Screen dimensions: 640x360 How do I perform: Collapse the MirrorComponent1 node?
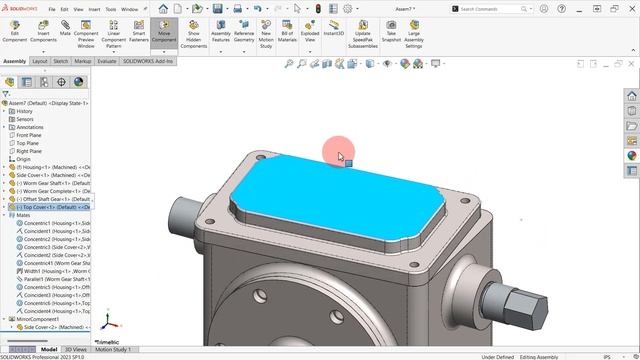click(4, 319)
